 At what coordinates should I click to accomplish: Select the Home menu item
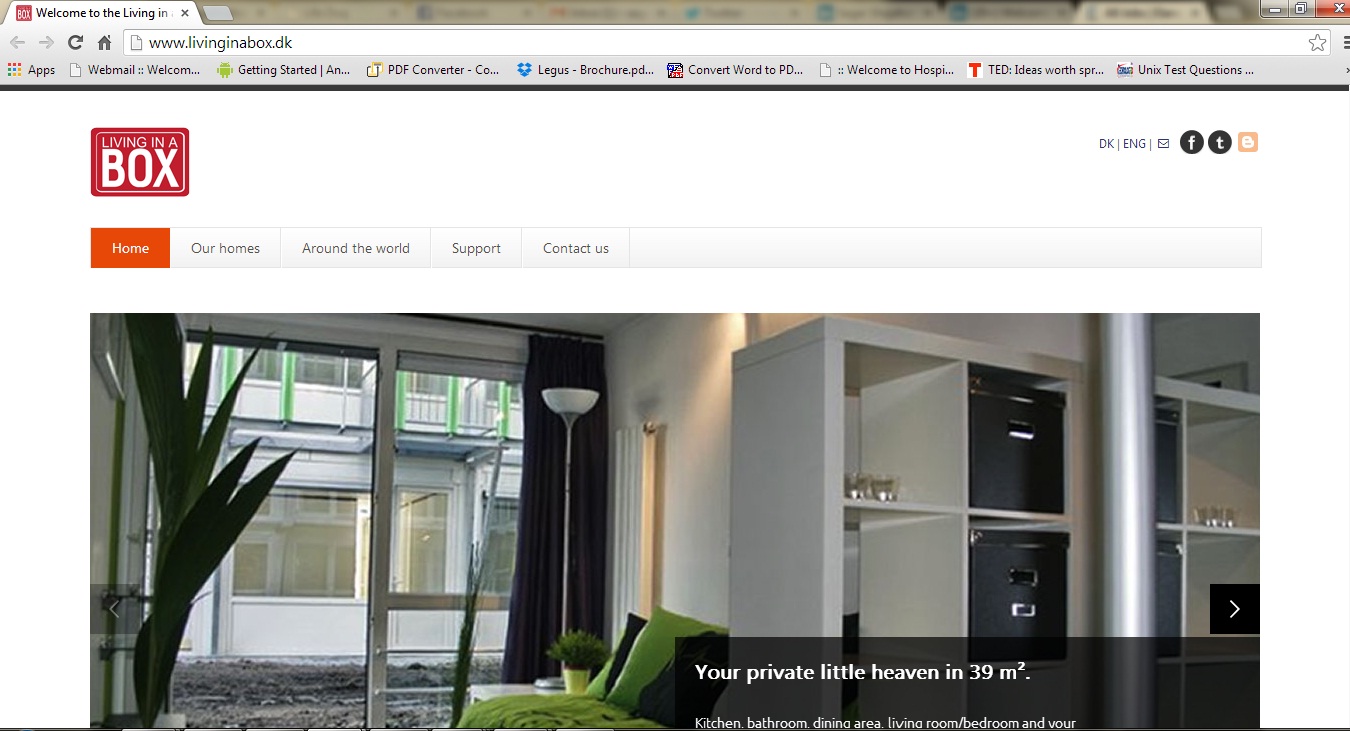[130, 248]
